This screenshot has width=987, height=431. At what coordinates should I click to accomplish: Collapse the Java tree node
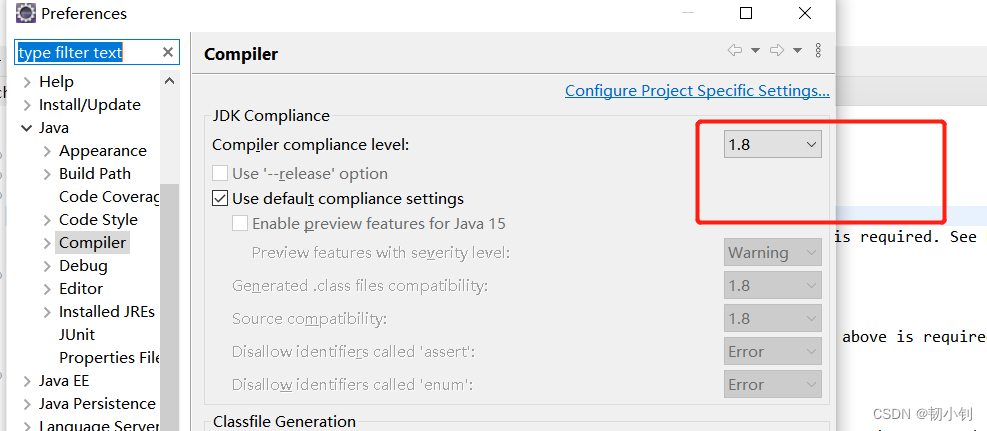(x=26, y=128)
